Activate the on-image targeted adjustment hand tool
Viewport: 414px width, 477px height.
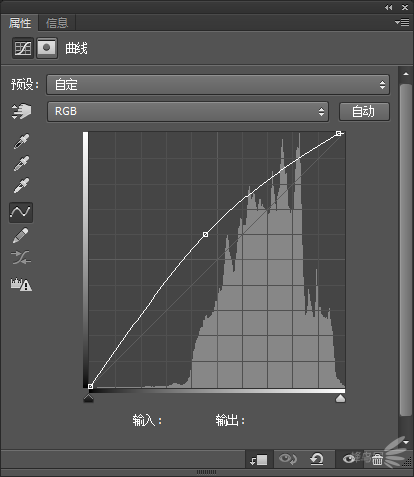[x=21, y=111]
